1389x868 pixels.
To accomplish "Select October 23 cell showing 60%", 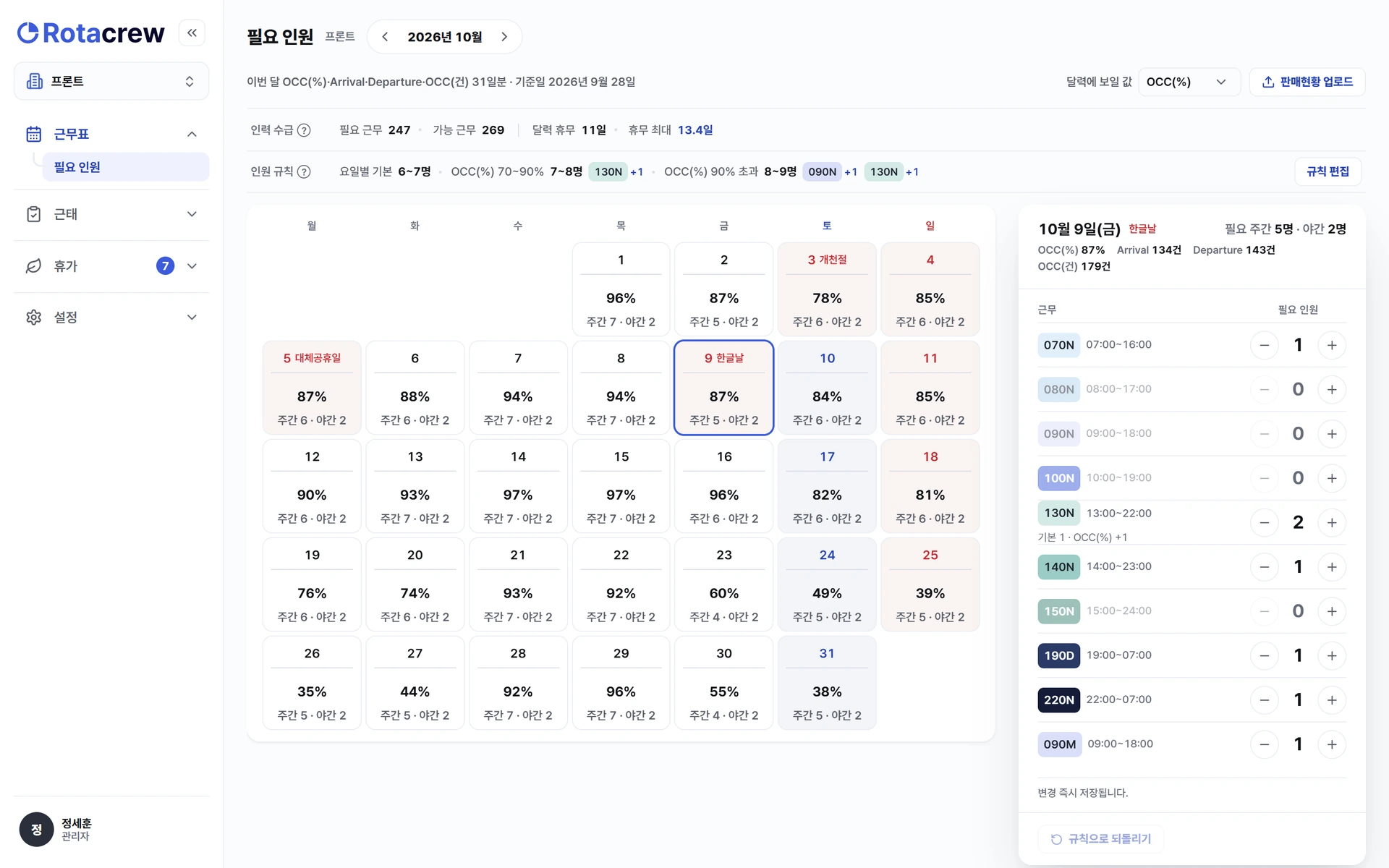I will 724,585.
